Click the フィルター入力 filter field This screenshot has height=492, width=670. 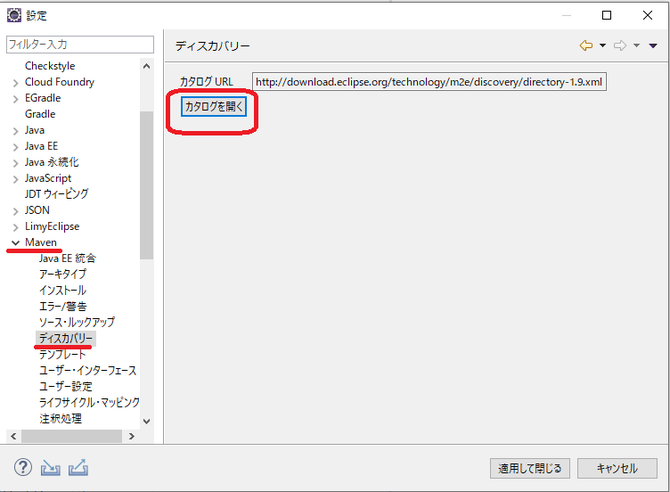point(80,44)
